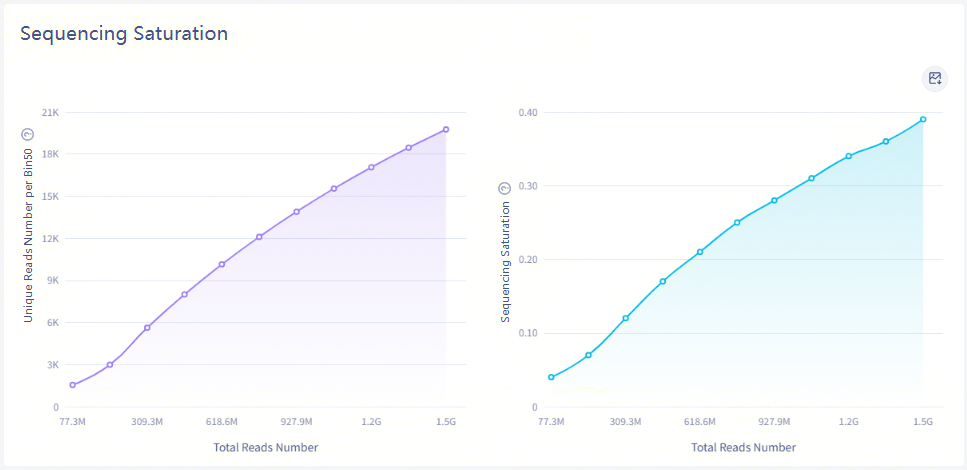Click the vertical Sequencing Saturation axis title

(x=505, y=262)
